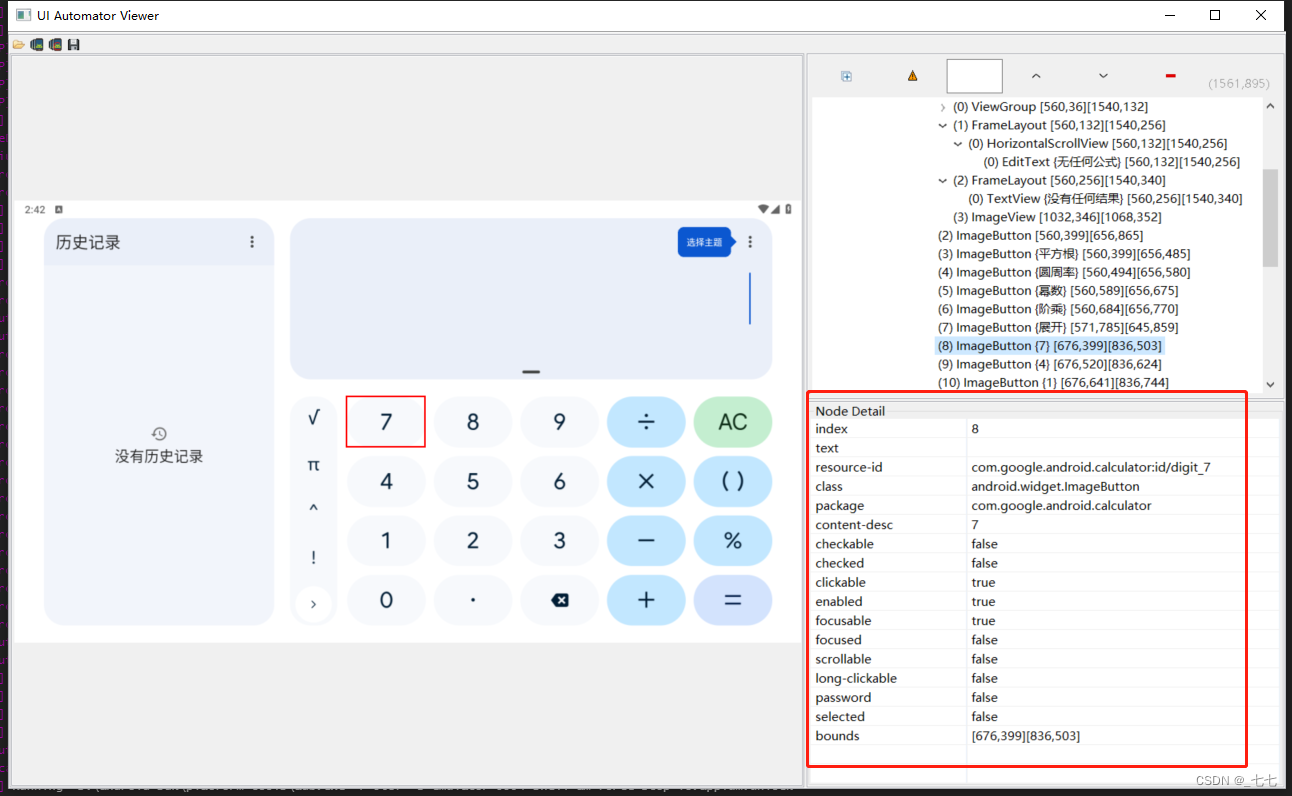Open calculator display three-dot overflow menu

coord(751,242)
